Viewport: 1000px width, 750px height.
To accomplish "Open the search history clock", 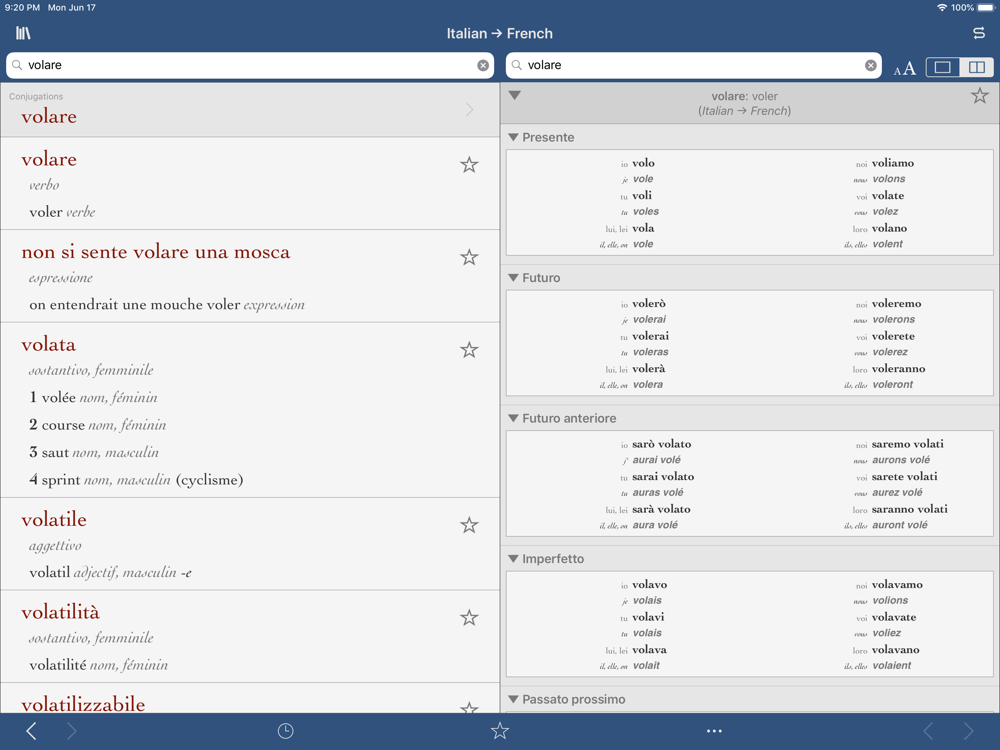I will click(286, 731).
